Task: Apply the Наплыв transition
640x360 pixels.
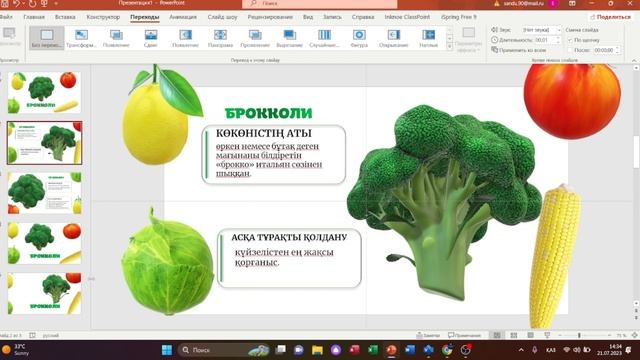Action: pos(429,38)
